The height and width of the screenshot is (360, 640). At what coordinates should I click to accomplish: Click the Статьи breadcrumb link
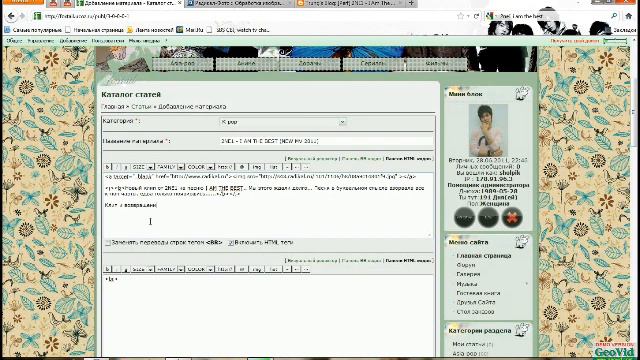(141, 107)
